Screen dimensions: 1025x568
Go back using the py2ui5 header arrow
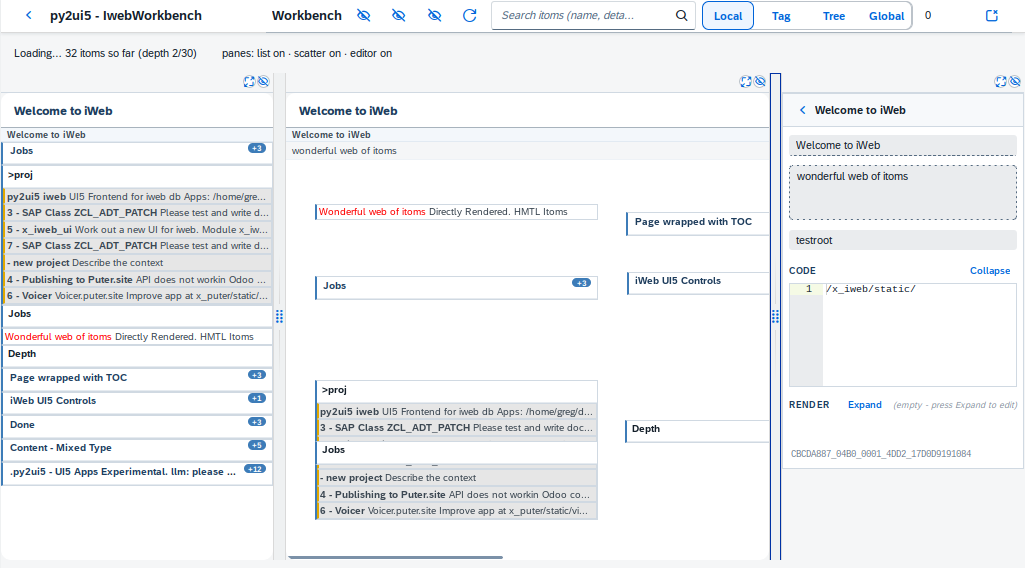tap(28, 15)
